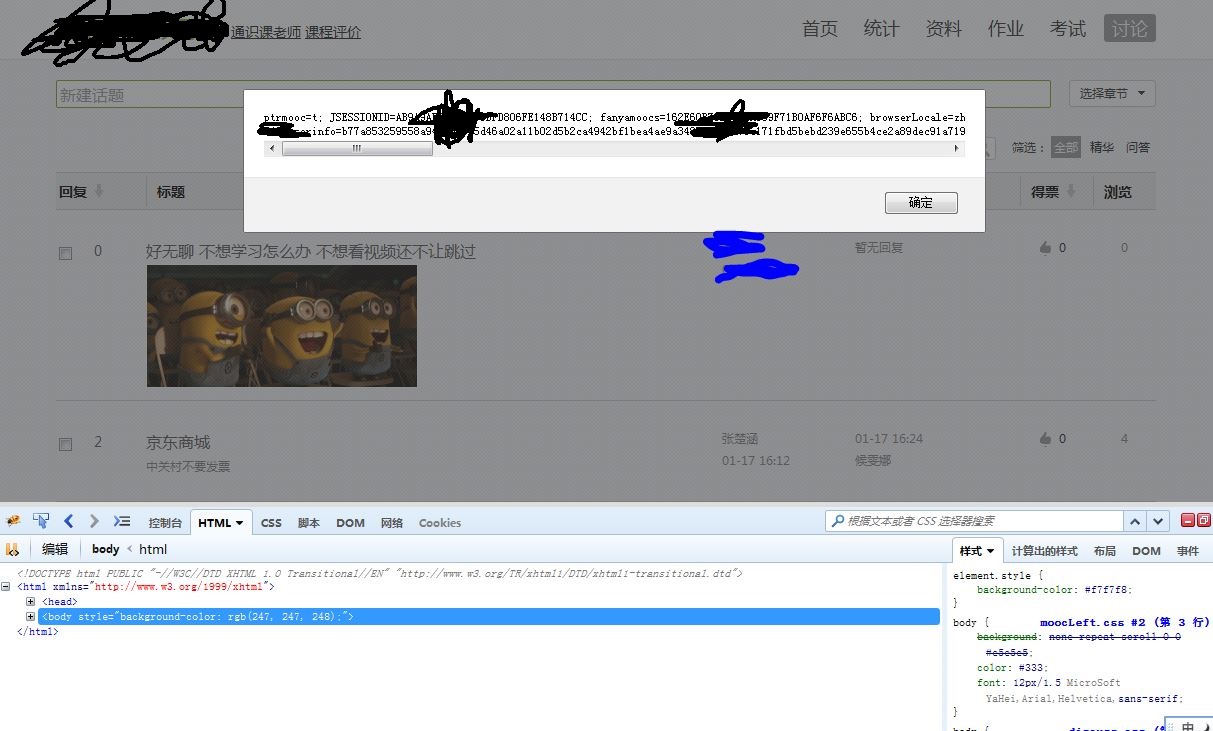The height and width of the screenshot is (731, 1213).
Task: Click the 标题 column header
Action: [171, 192]
